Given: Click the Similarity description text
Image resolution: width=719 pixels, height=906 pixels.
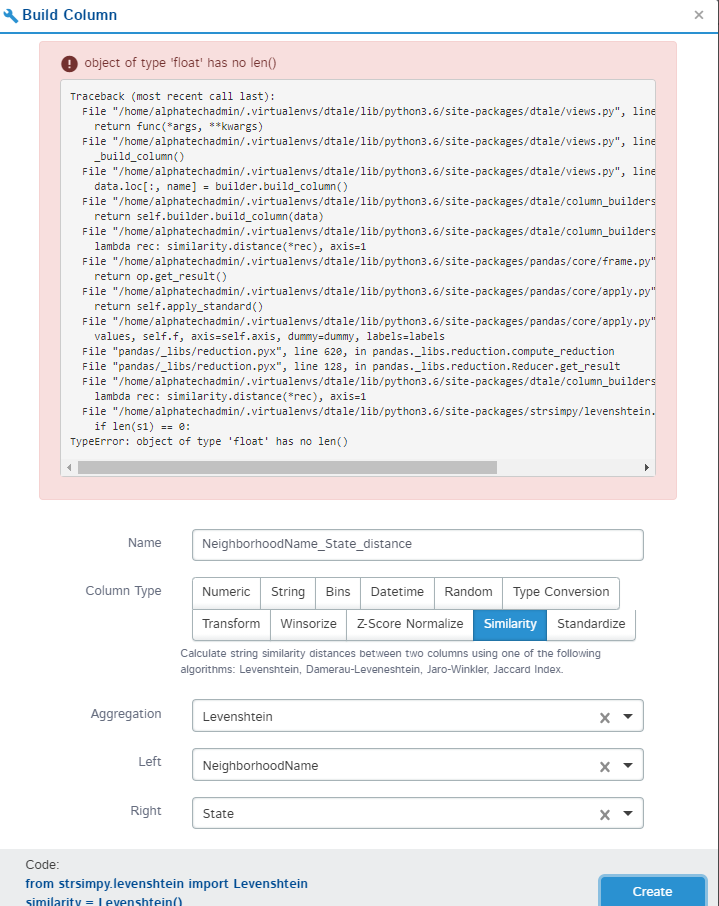Looking at the screenshot, I should 391,661.
